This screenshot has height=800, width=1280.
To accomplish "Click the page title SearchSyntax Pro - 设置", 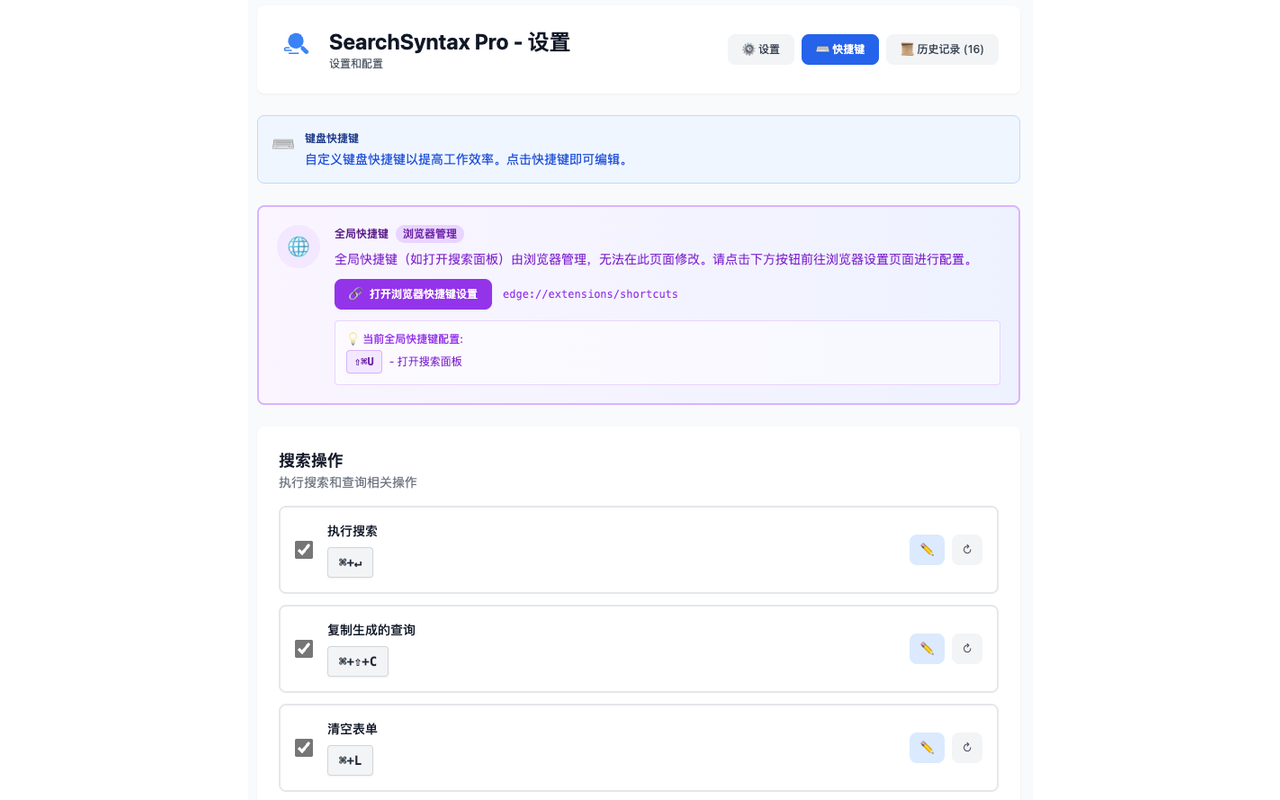I will tap(449, 42).
